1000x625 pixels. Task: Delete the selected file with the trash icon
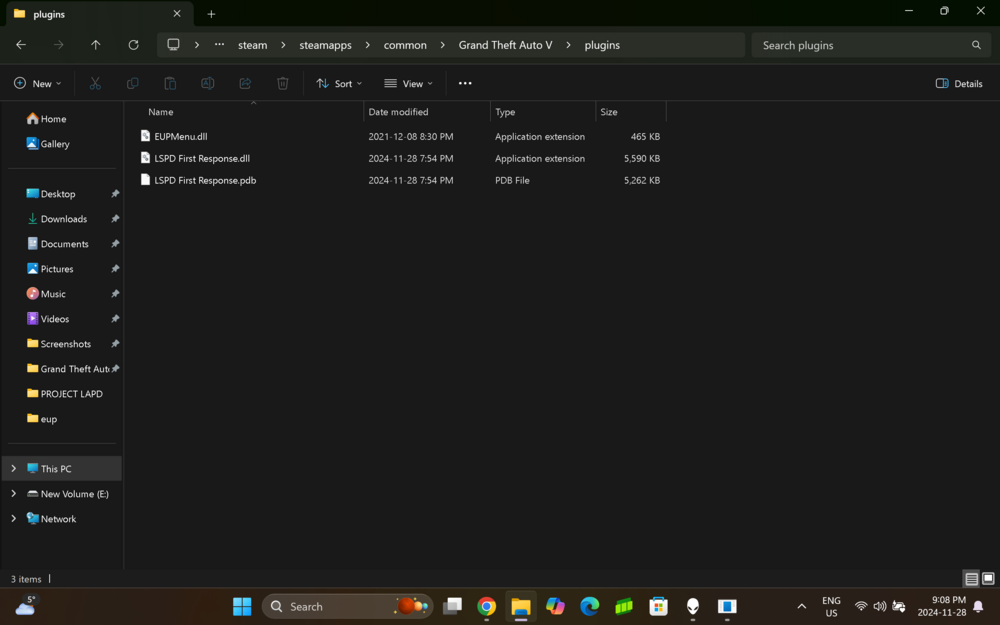[283, 83]
